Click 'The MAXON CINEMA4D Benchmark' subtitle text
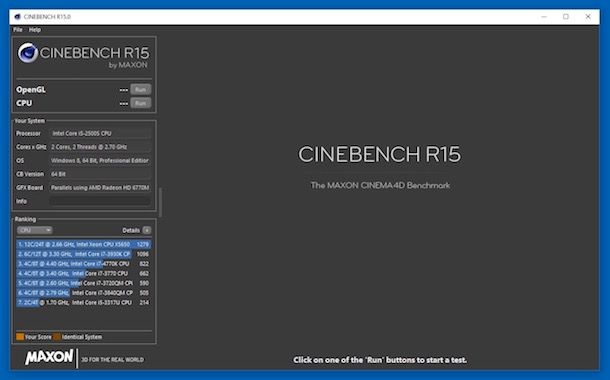The width and height of the screenshot is (610, 380). point(380,186)
